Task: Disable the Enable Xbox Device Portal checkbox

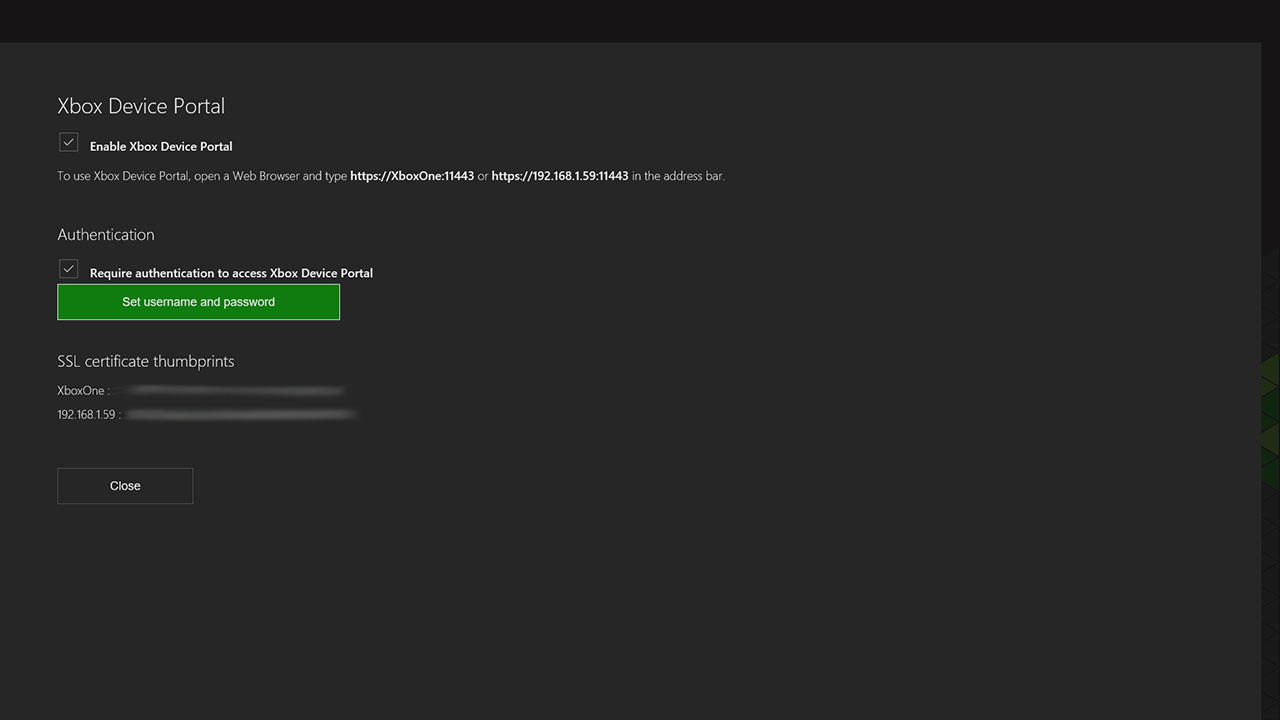Action: pos(68,142)
